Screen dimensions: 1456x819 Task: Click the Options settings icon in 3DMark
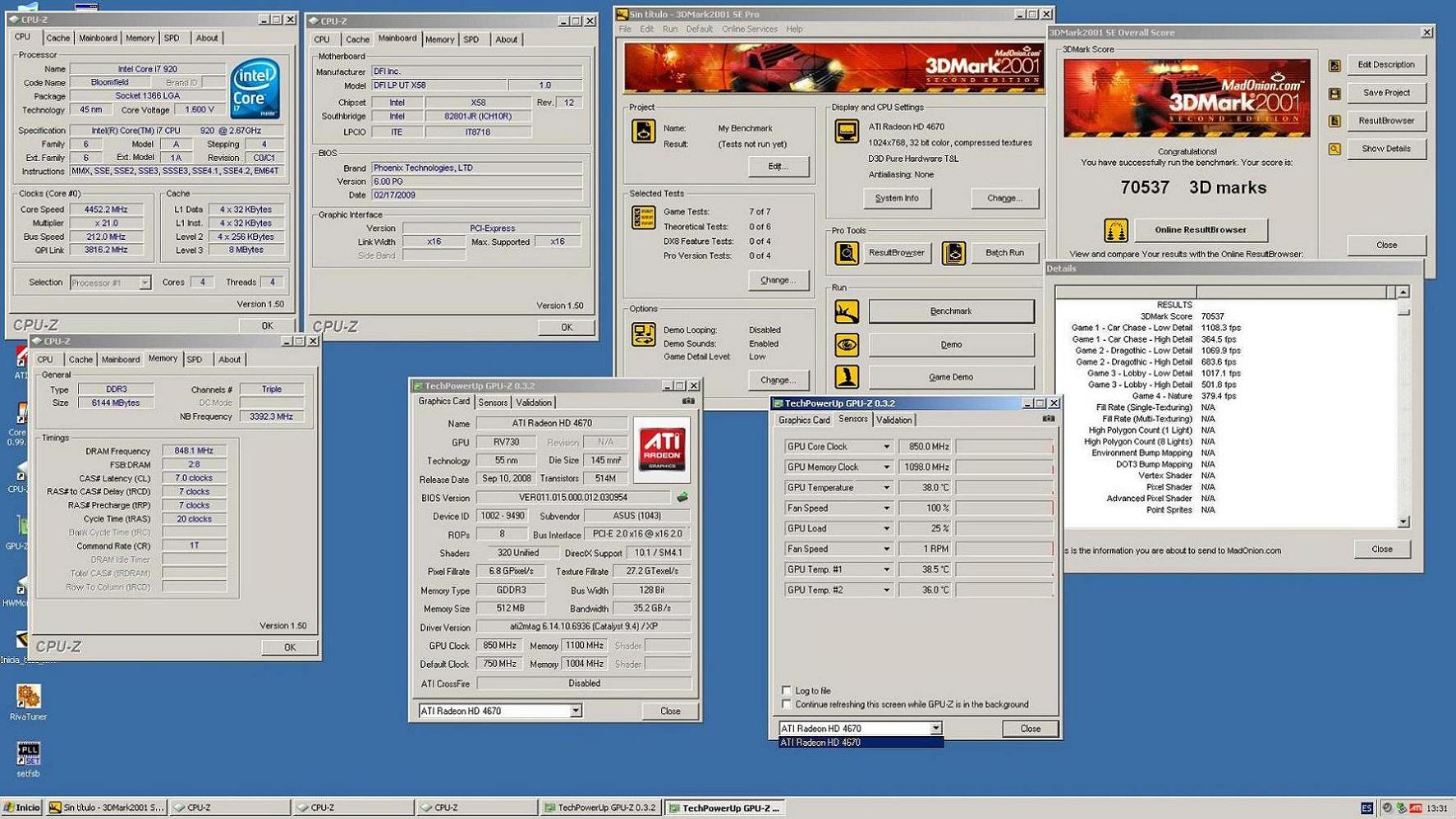click(643, 334)
